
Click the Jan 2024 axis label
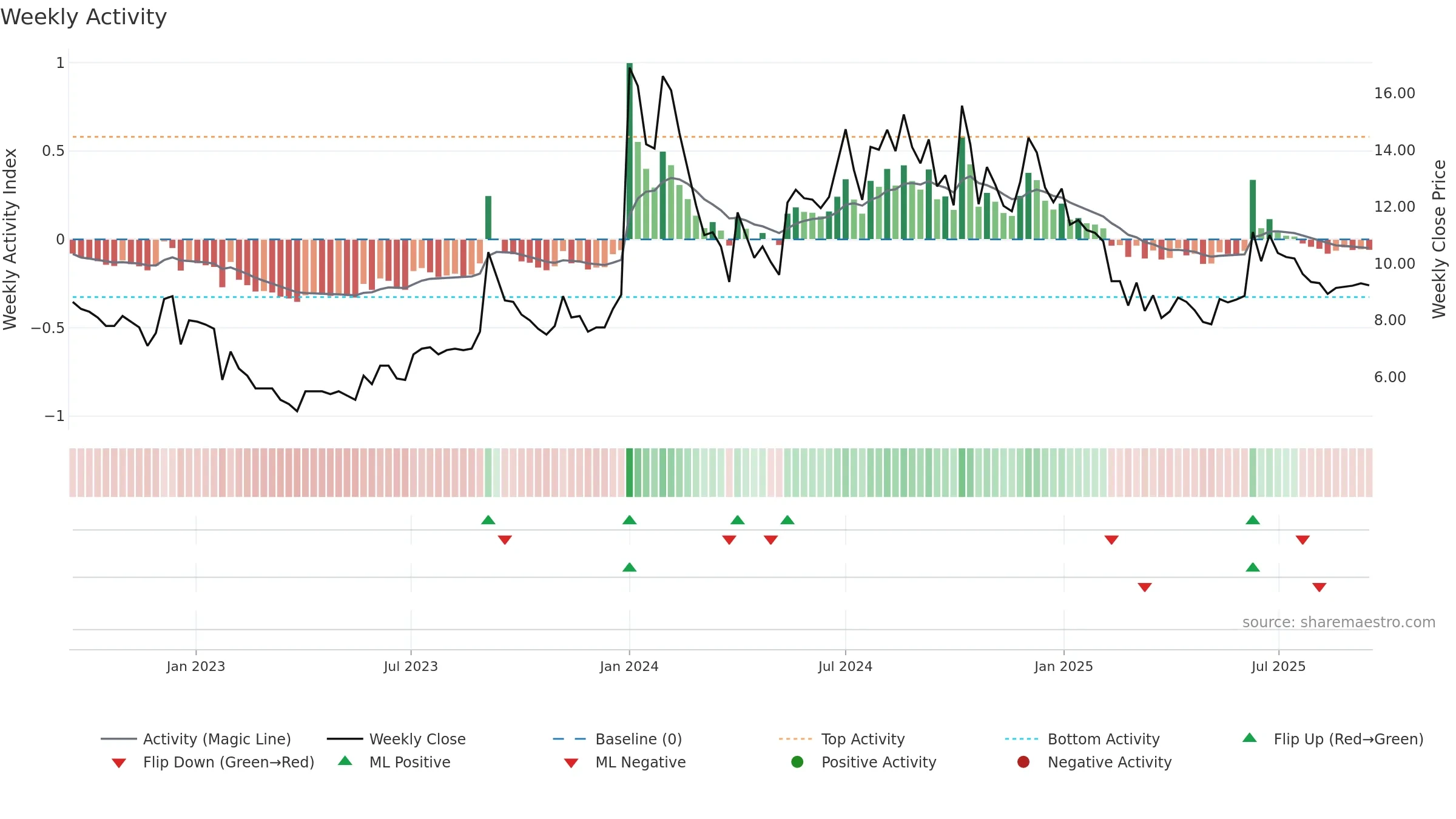pyautogui.click(x=629, y=666)
